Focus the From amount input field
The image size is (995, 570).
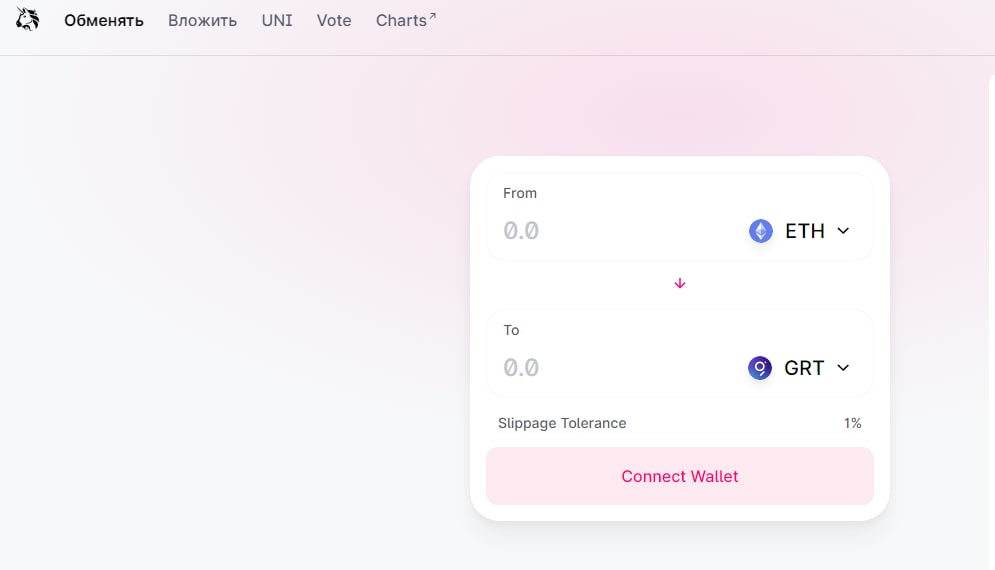pyautogui.click(x=616, y=231)
